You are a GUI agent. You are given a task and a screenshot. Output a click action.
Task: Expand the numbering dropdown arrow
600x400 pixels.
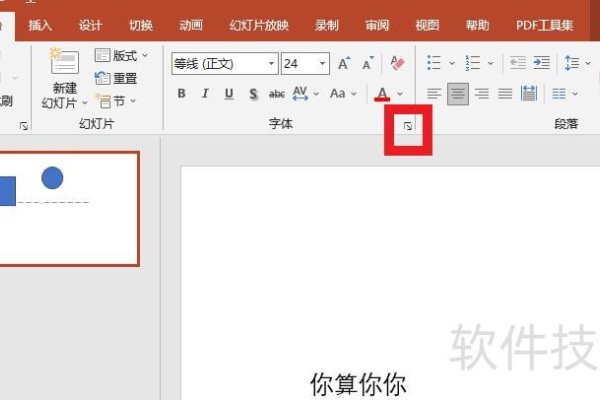pos(491,63)
